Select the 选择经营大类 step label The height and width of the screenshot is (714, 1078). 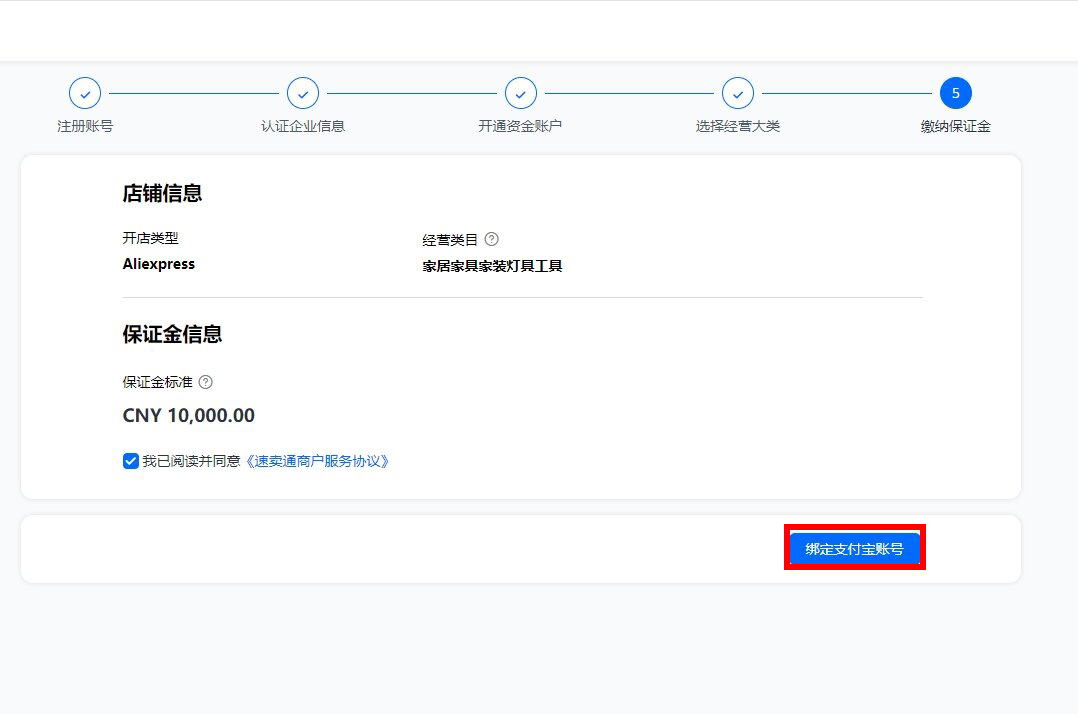(x=738, y=126)
